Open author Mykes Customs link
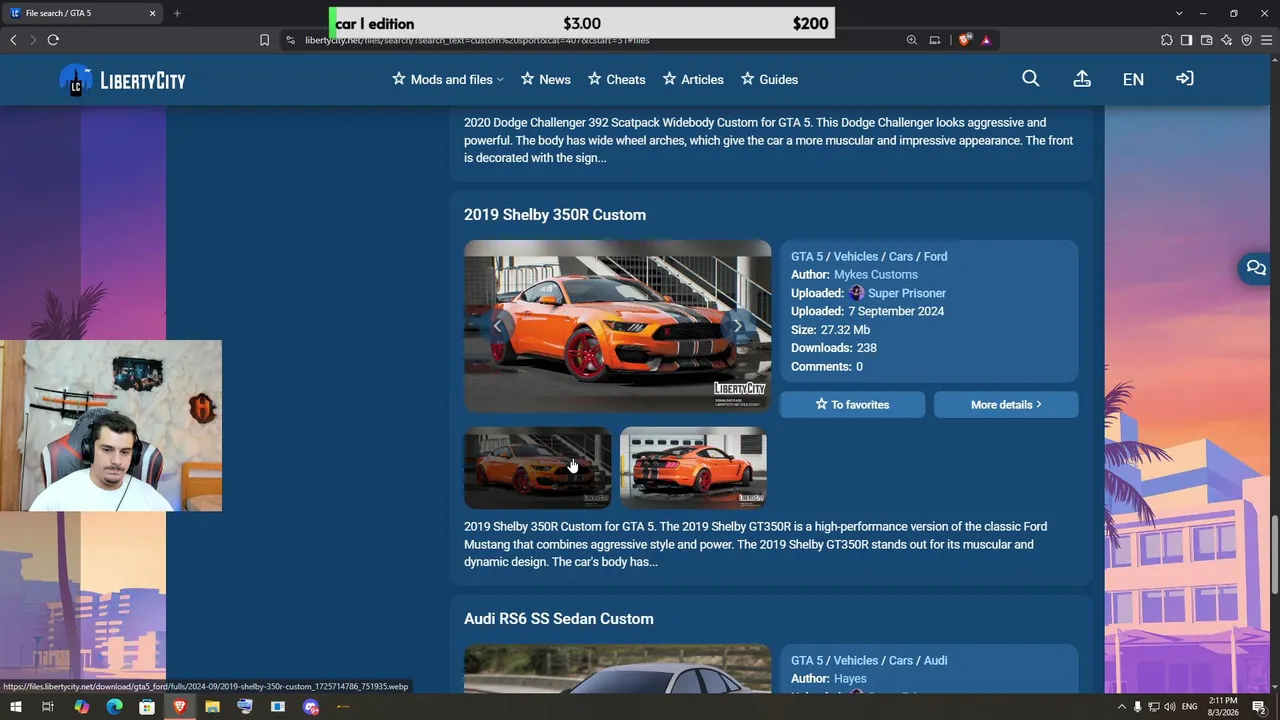1280x720 pixels. click(x=876, y=275)
